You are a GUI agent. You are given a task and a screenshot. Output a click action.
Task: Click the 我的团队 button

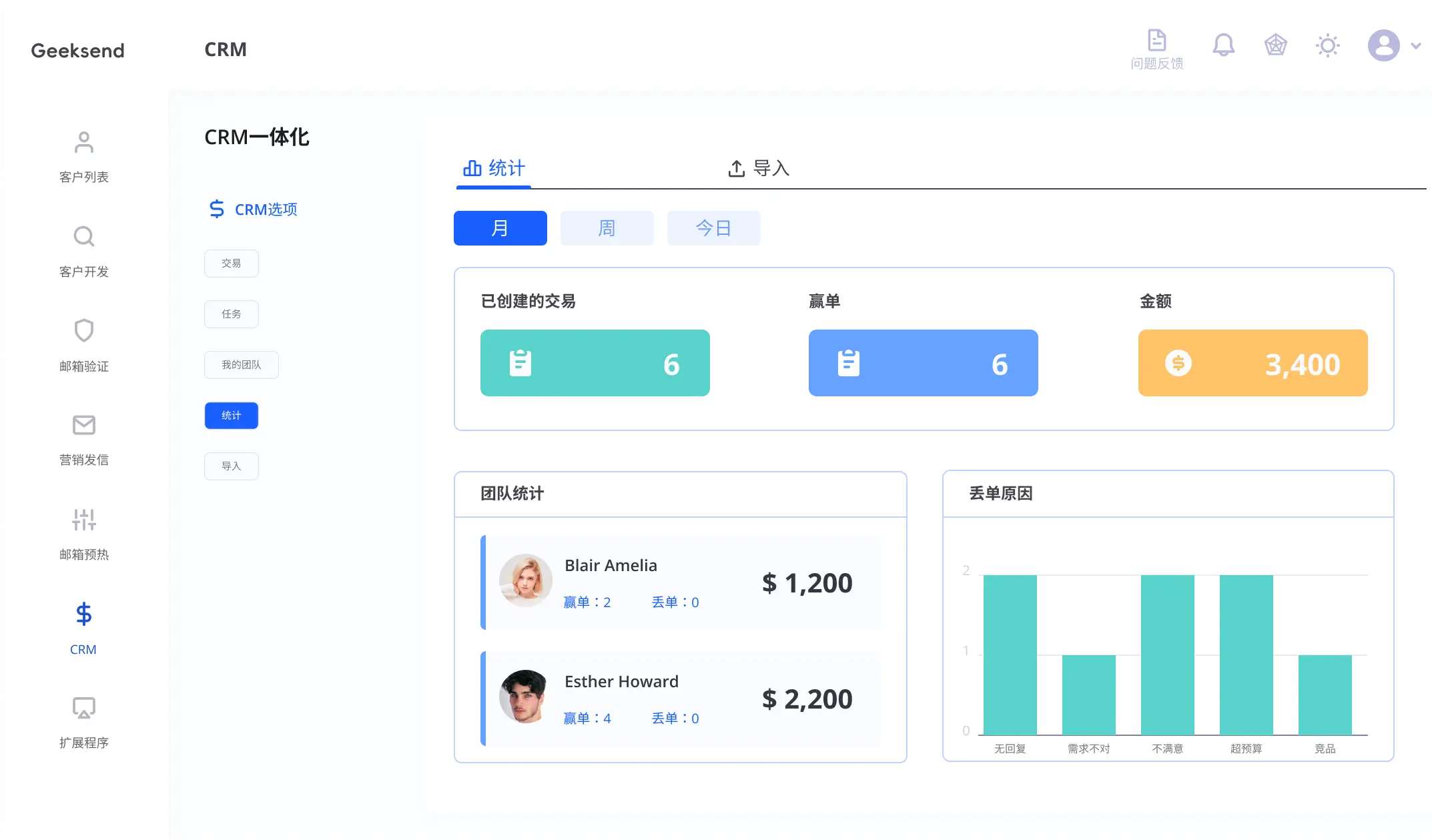(241, 365)
